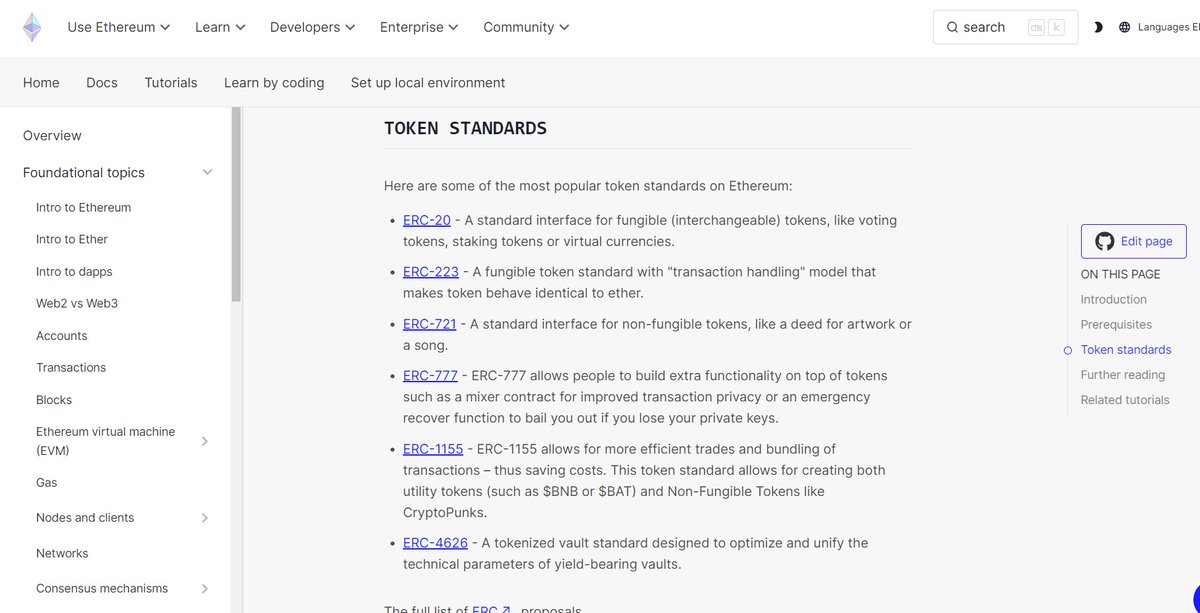Image resolution: width=1200 pixels, height=613 pixels.
Task: Open Accounts in the sidebar
Action: [62, 335]
